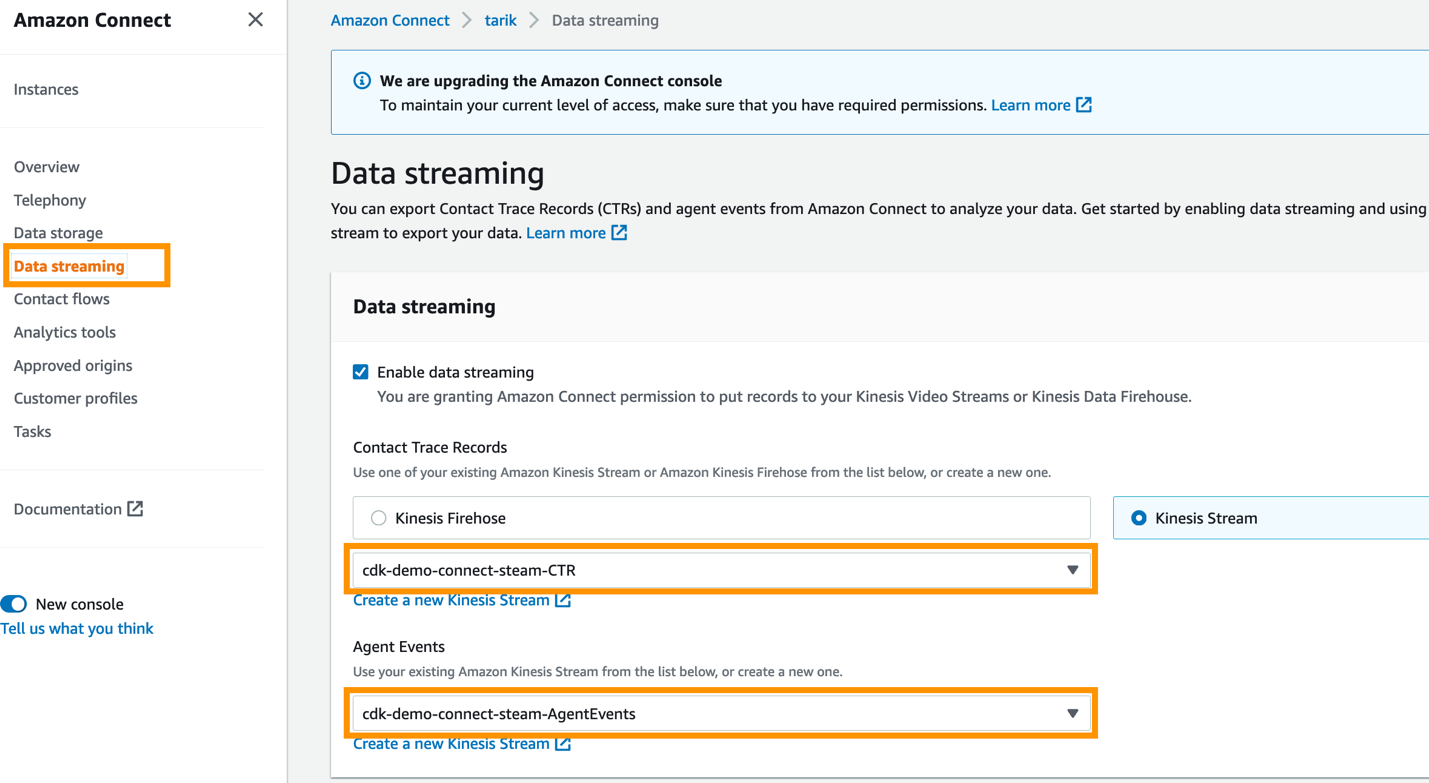Click Amazon Connect breadcrumb link
This screenshot has width=1429, height=783.
pos(390,20)
